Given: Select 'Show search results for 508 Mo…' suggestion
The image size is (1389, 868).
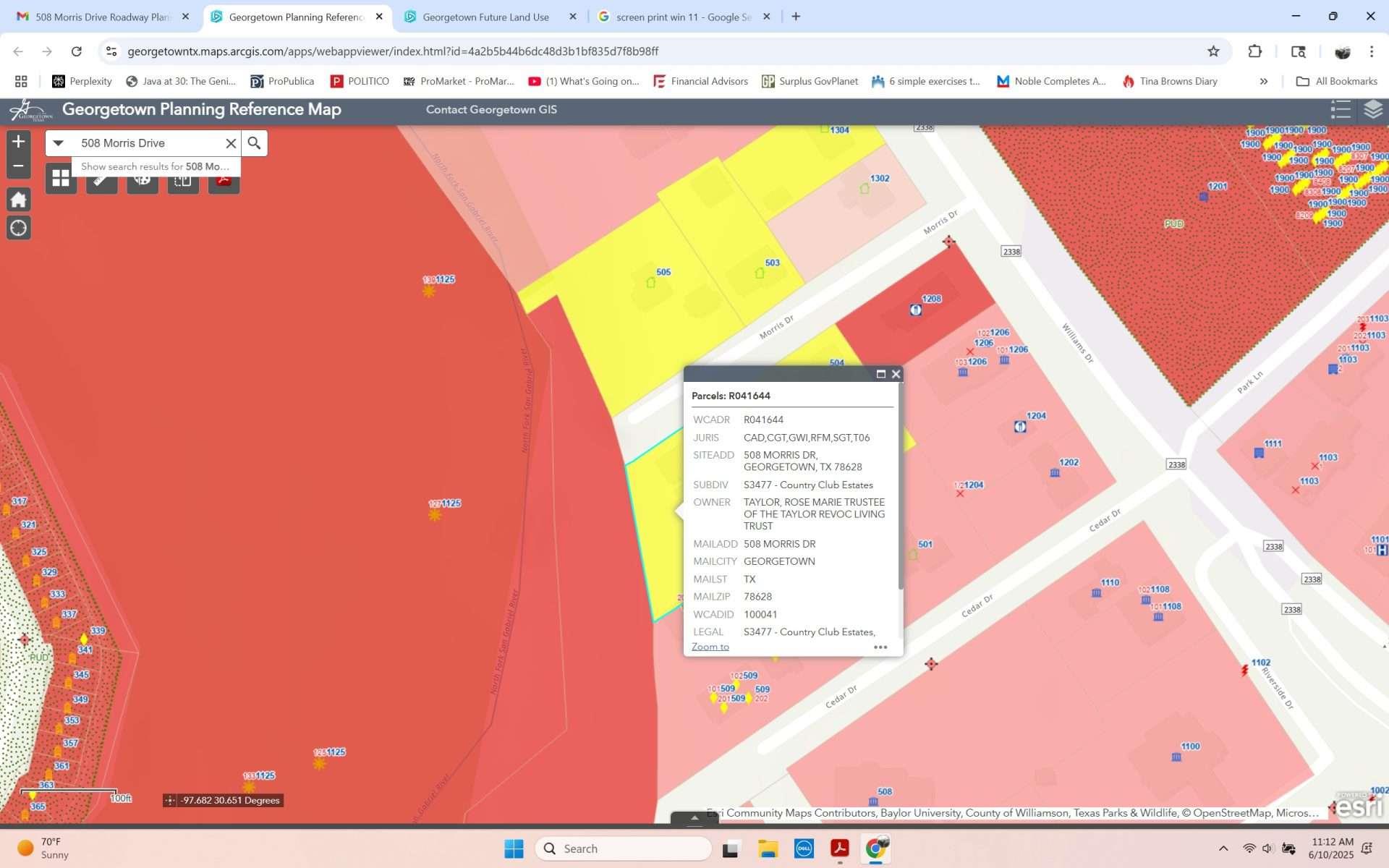Looking at the screenshot, I should pyautogui.click(x=155, y=166).
